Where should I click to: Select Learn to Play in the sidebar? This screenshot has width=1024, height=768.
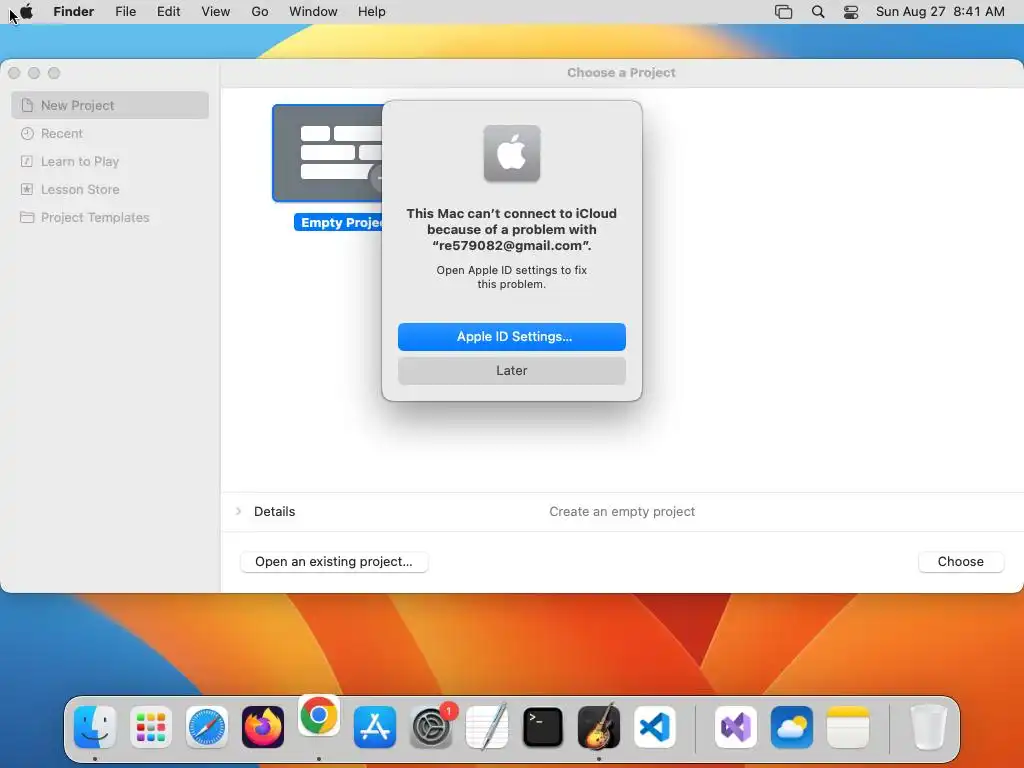pos(110,161)
